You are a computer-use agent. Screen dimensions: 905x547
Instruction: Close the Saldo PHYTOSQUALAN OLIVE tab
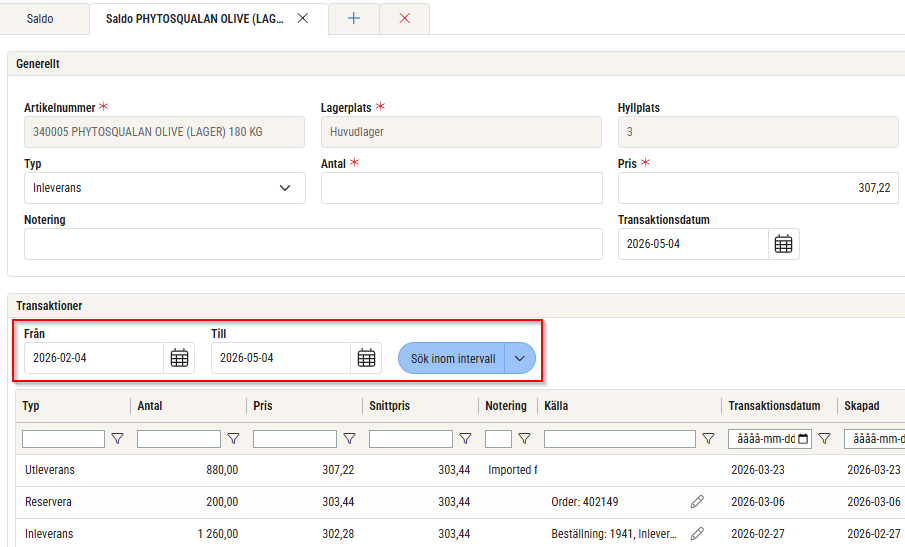pos(302,18)
